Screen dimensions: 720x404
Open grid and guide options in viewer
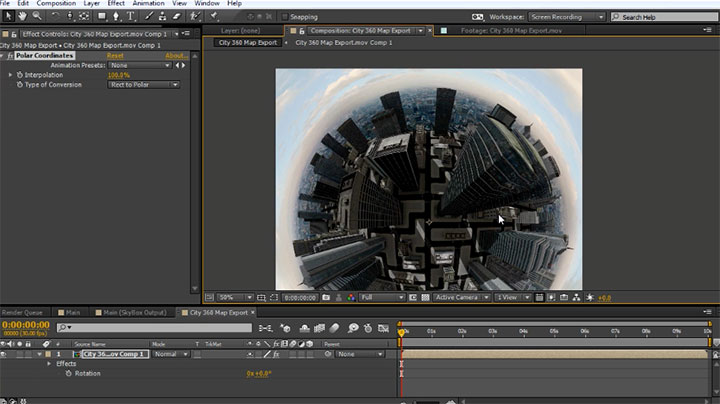pyautogui.click(x=261, y=297)
